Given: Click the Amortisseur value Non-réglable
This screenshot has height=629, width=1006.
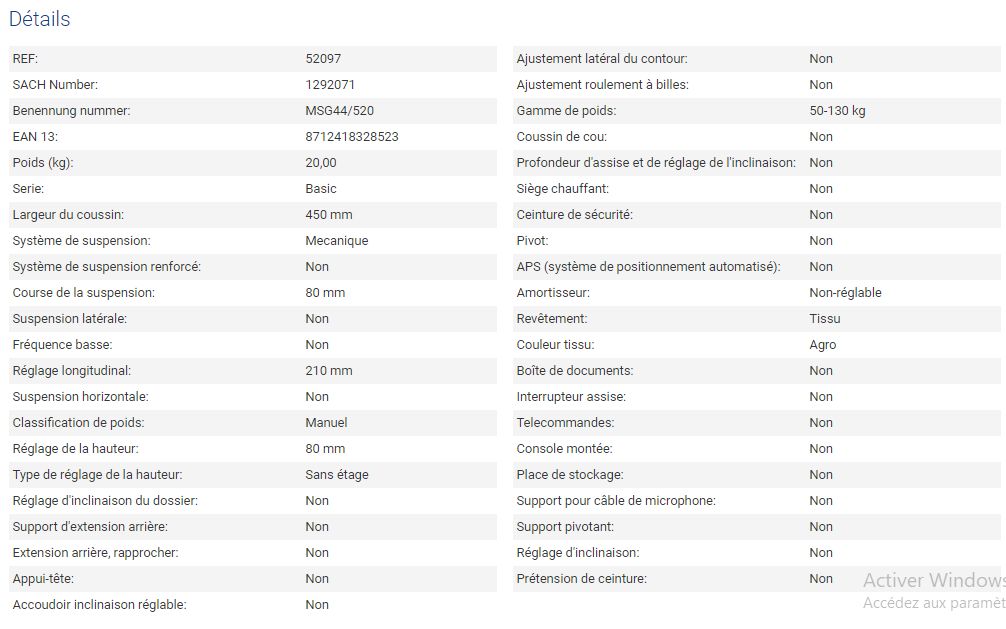Looking at the screenshot, I should (x=845, y=293).
